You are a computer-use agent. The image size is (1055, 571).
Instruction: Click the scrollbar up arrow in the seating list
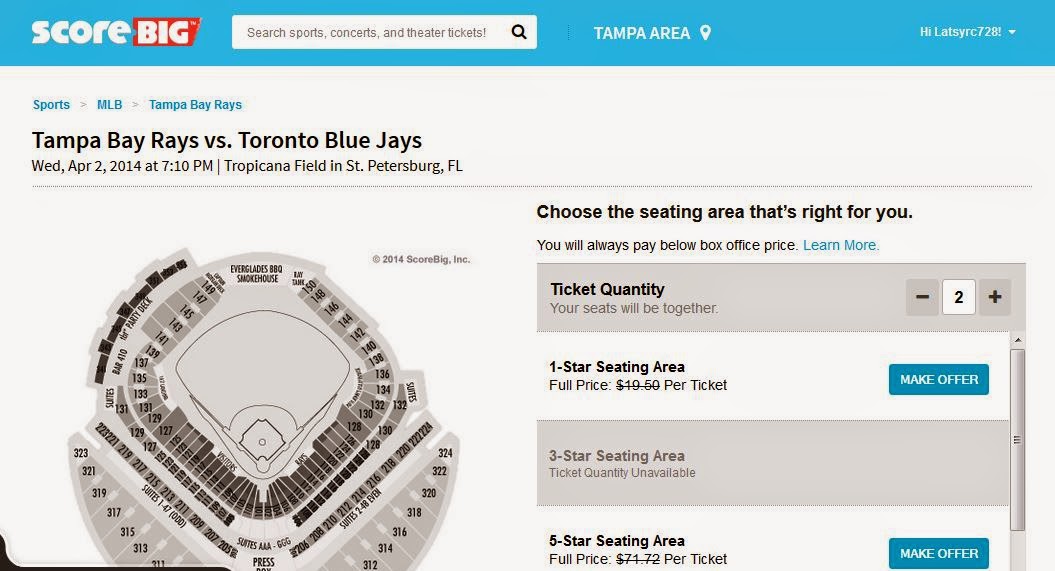coord(1017,340)
